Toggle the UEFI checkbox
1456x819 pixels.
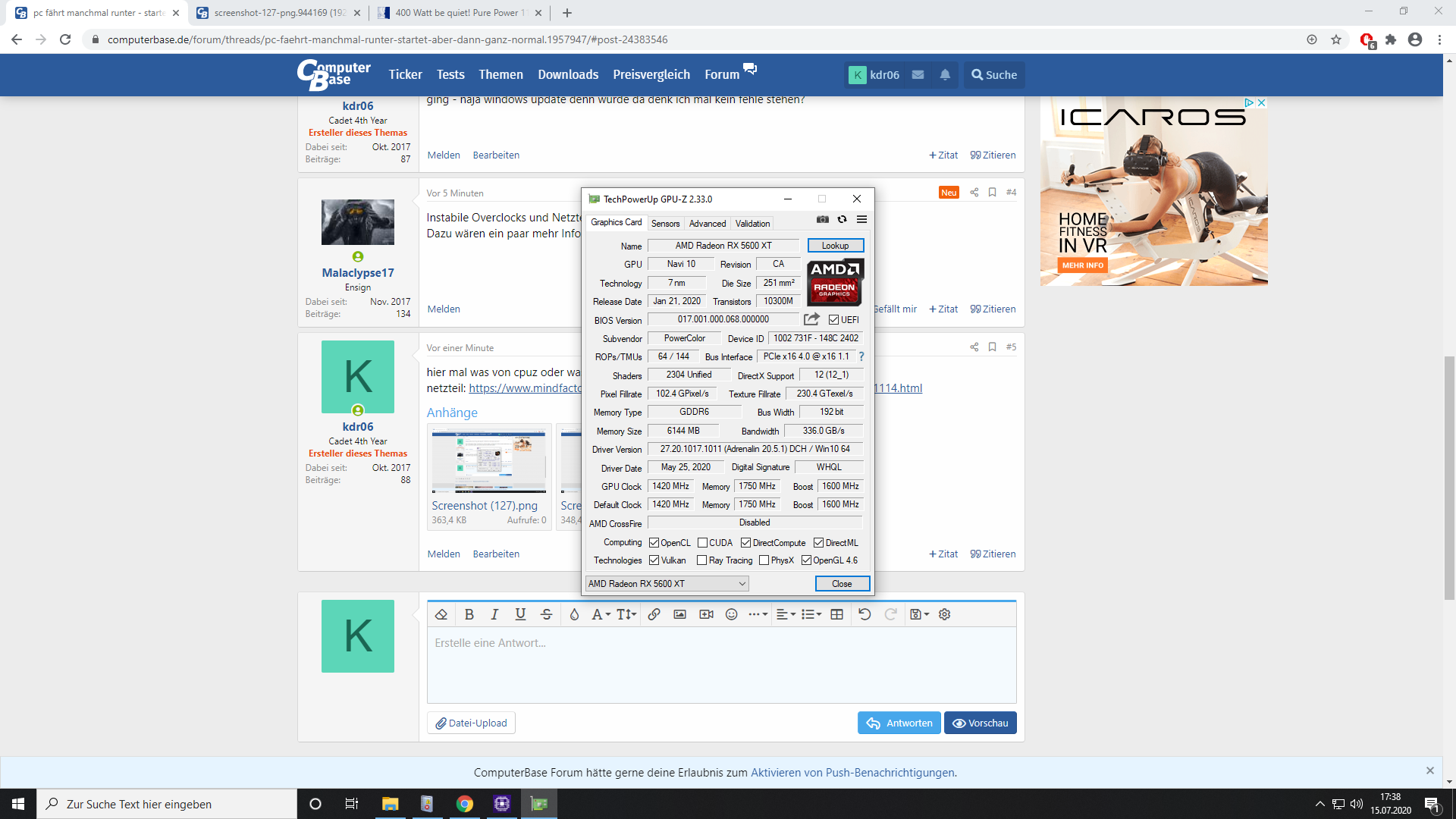click(x=833, y=320)
